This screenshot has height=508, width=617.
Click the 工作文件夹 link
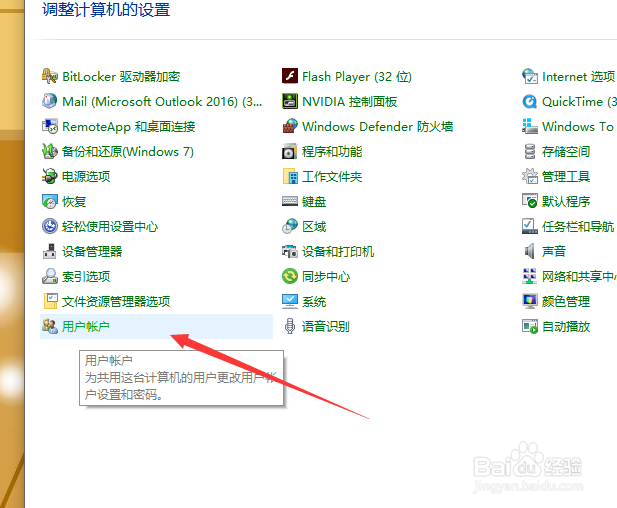[332, 177]
